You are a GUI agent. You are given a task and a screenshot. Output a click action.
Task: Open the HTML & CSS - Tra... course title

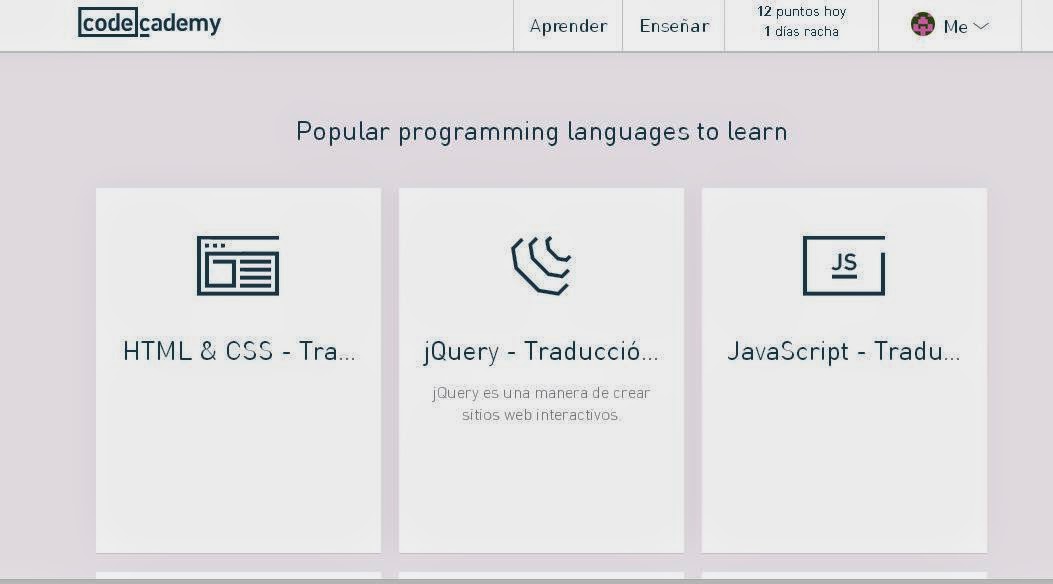click(239, 350)
